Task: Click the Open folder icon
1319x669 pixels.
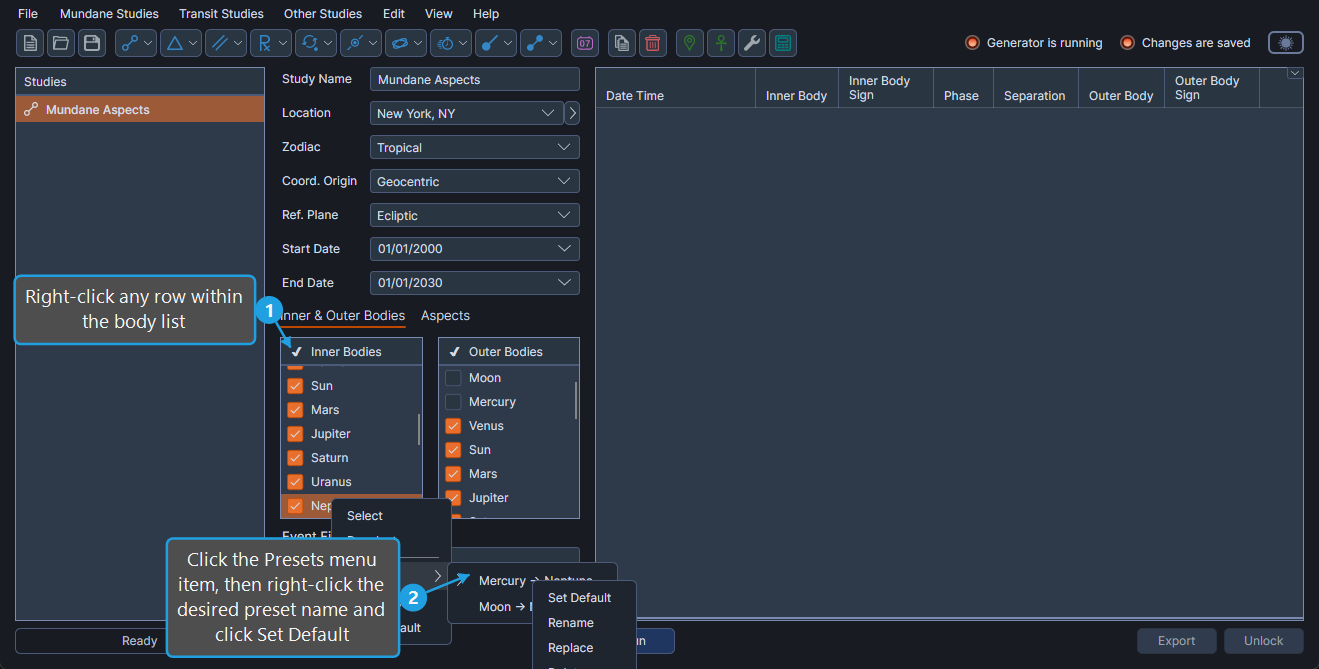Action: [61, 43]
